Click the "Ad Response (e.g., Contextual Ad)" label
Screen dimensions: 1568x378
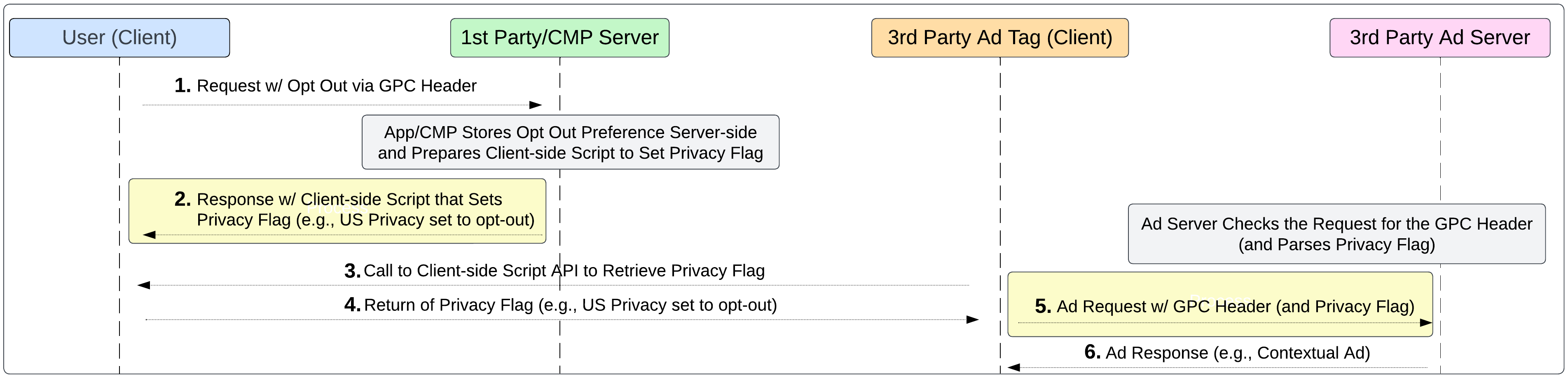pos(1238,353)
